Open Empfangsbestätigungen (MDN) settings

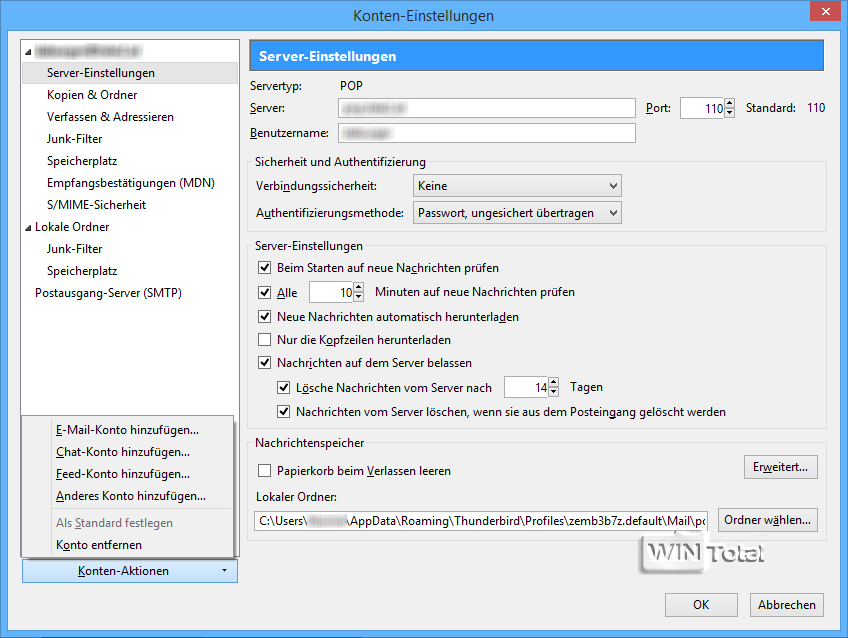point(131,183)
